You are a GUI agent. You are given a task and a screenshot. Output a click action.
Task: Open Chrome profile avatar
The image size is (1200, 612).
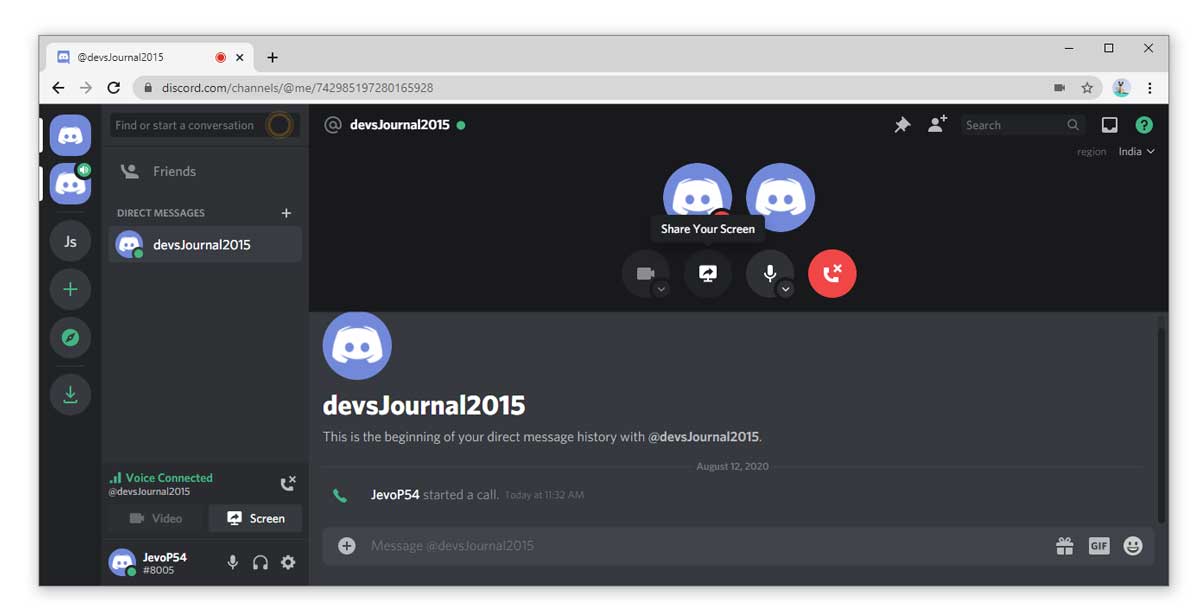point(1121,88)
